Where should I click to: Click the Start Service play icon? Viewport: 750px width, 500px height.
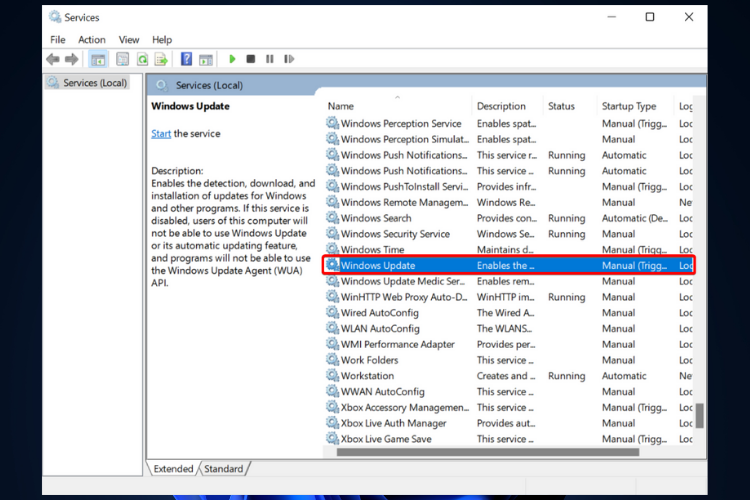(x=232, y=60)
